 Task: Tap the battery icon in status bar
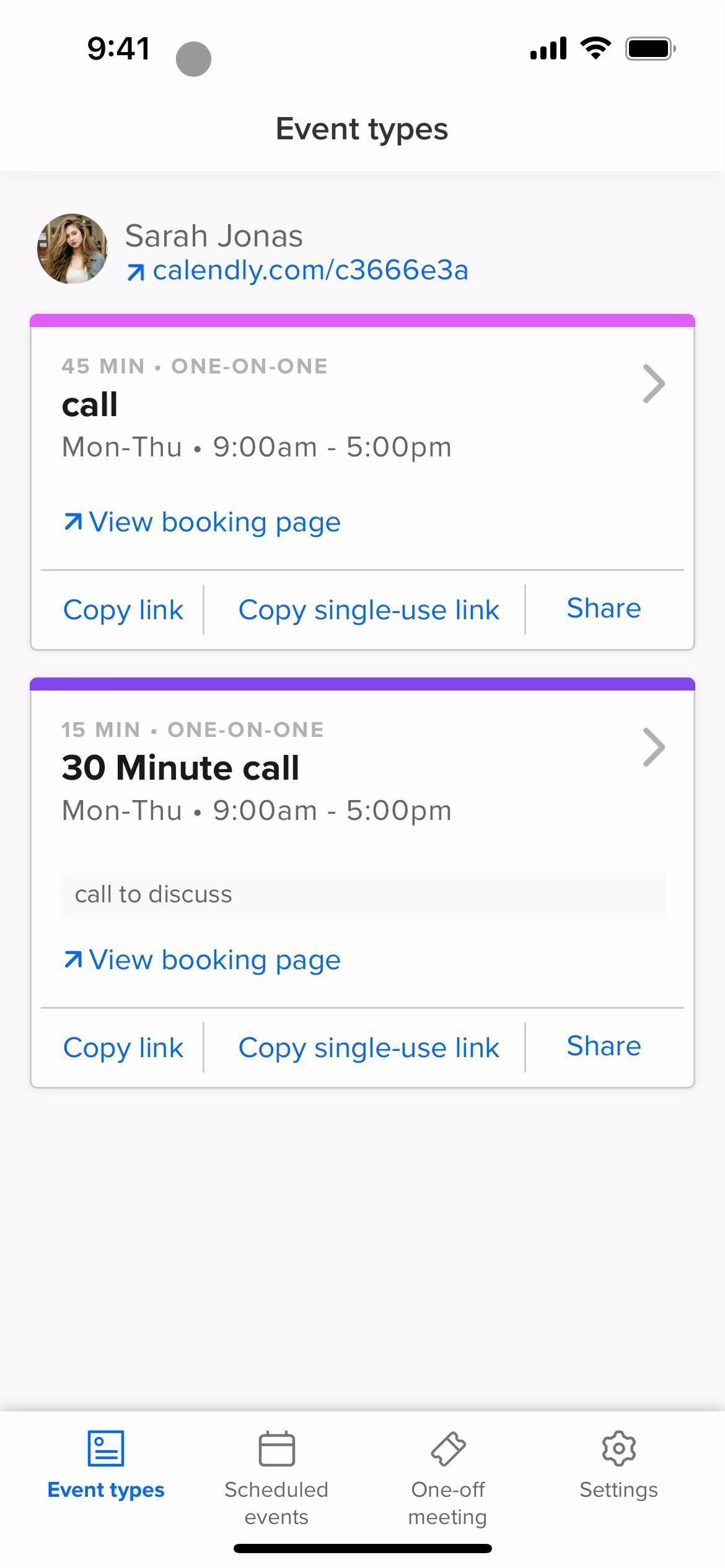(650, 48)
